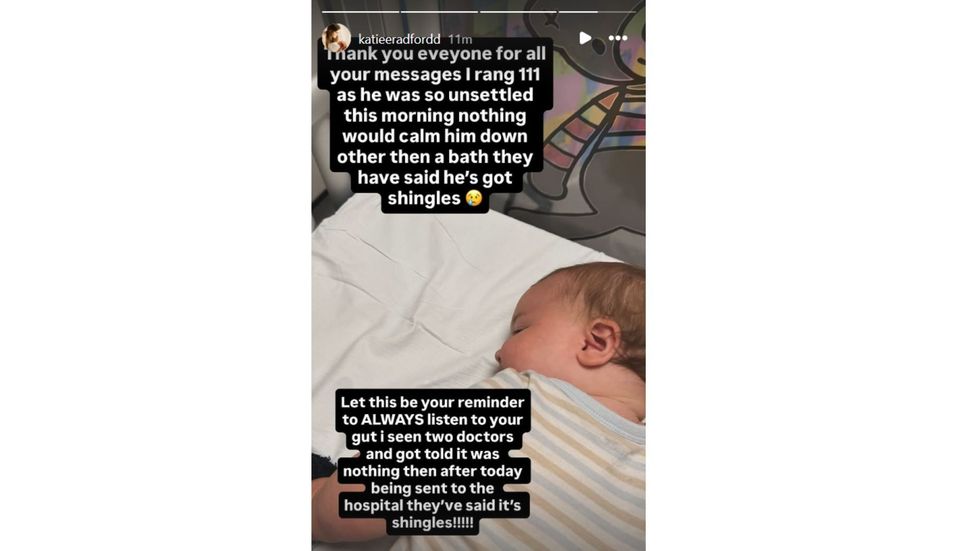Tap the baby's striped sleepsuit
This screenshot has width=980, height=551.
tap(562, 462)
